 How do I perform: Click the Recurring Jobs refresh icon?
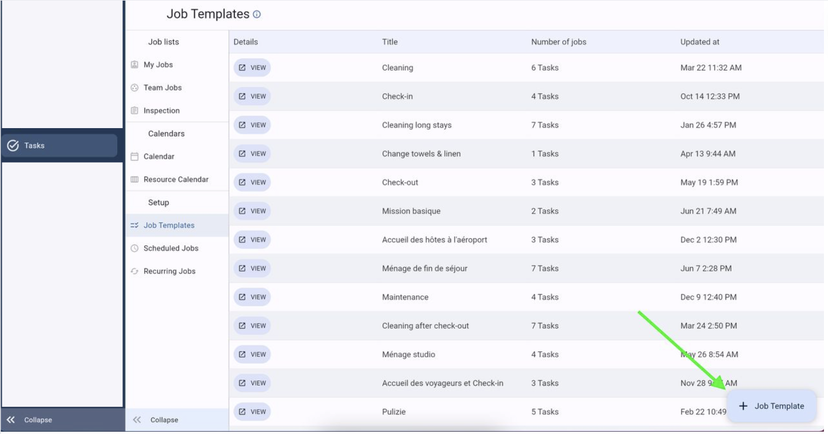pos(134,271)
